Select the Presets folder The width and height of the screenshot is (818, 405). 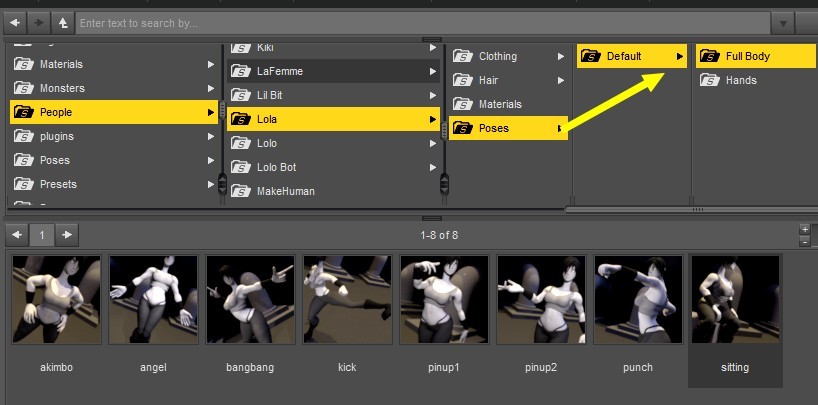coord(114,184)
